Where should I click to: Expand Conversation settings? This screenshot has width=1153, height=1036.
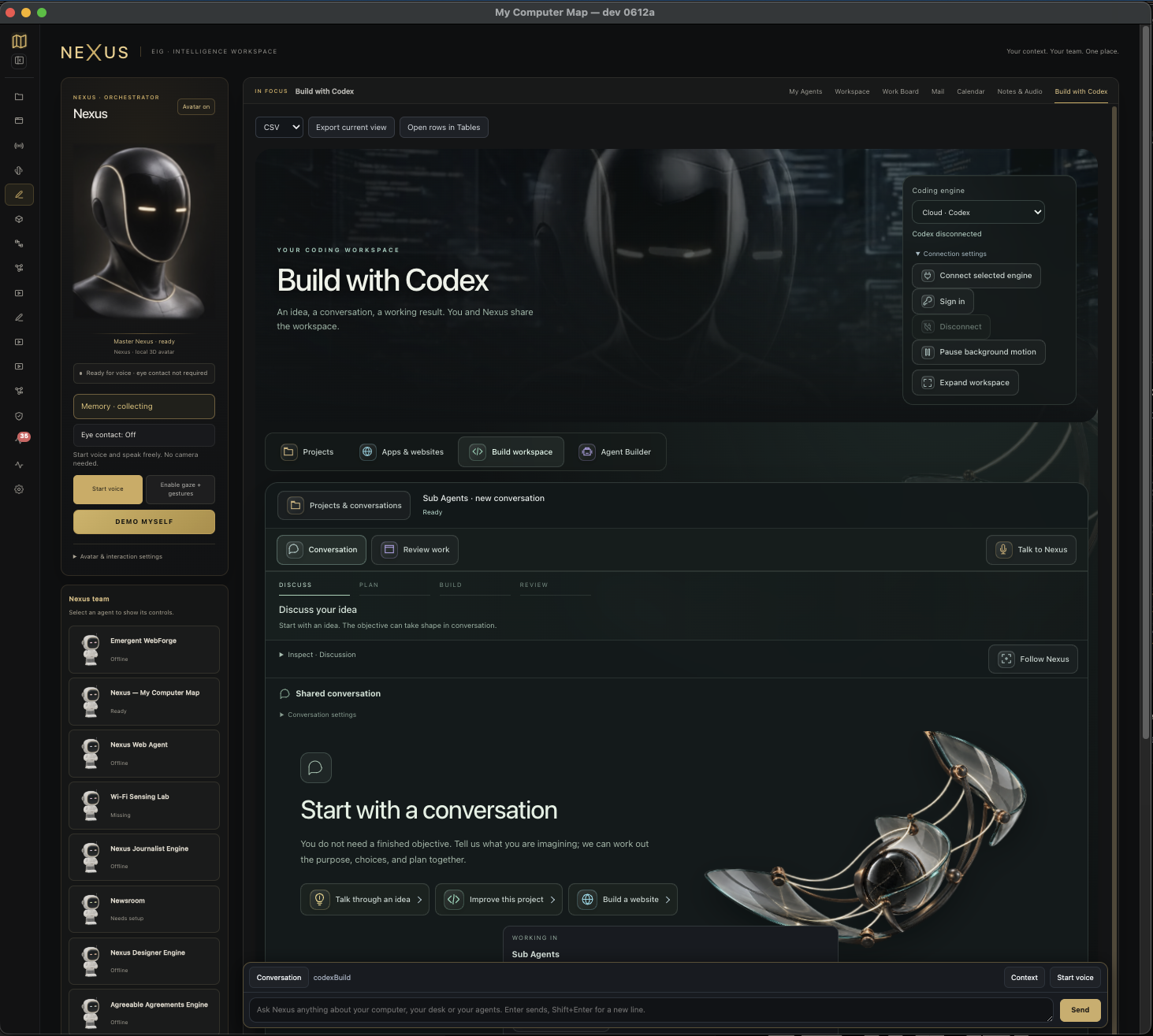pyautogui.click(x=318, y=715)
